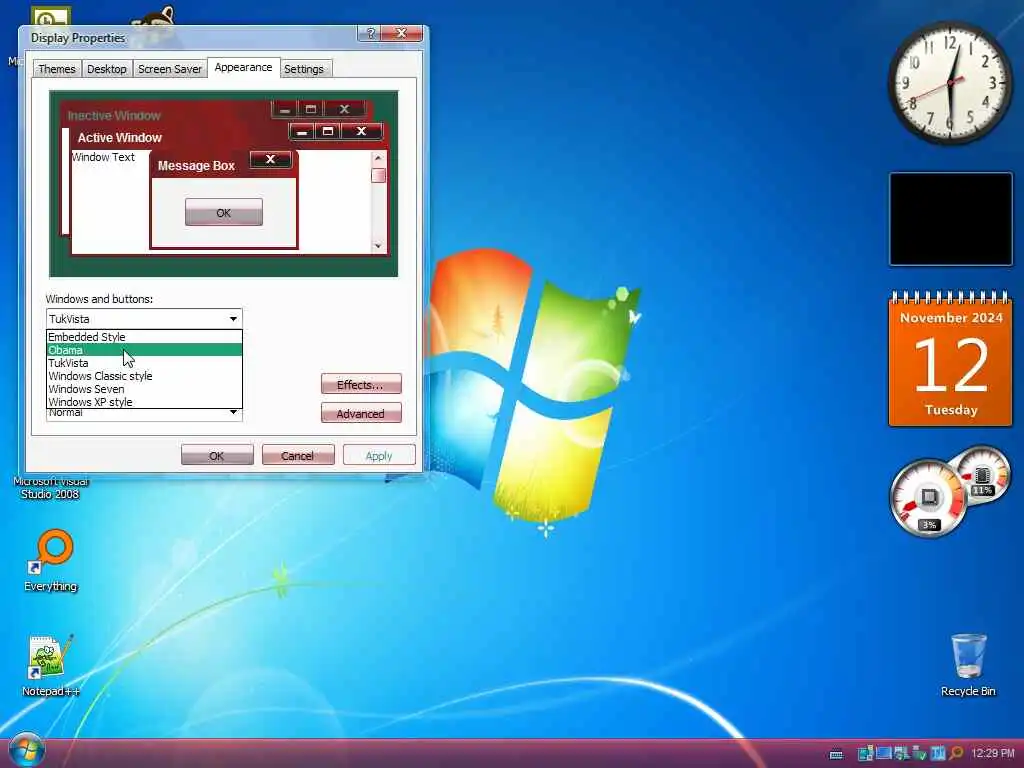Select the Windows Seven style option
This screenshot has height=768, width=1024.
(144, 389)
